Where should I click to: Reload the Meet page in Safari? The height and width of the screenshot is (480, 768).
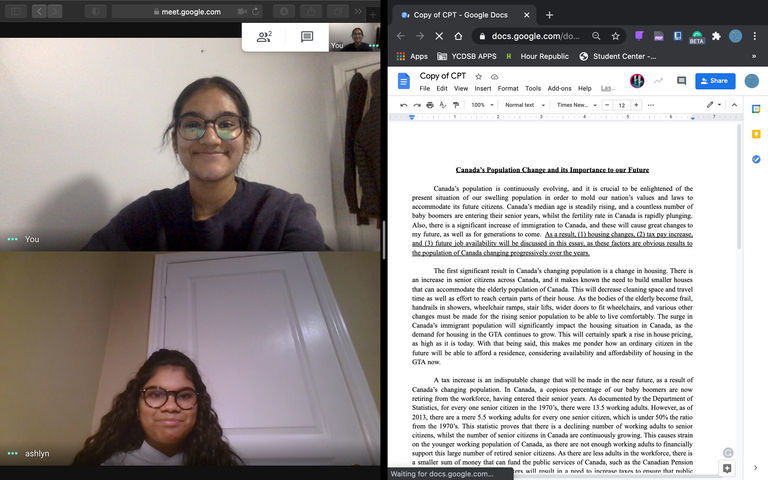[256, 12]
